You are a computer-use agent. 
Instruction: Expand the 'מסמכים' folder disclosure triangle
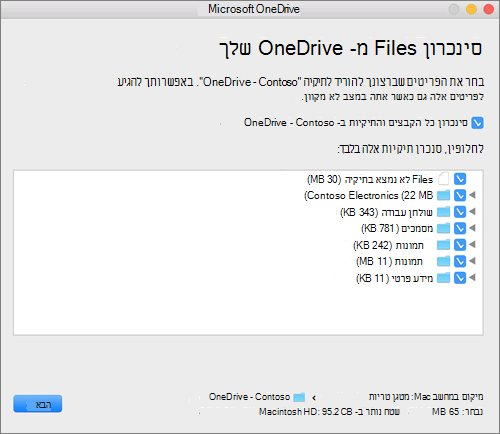coord(472,228)
